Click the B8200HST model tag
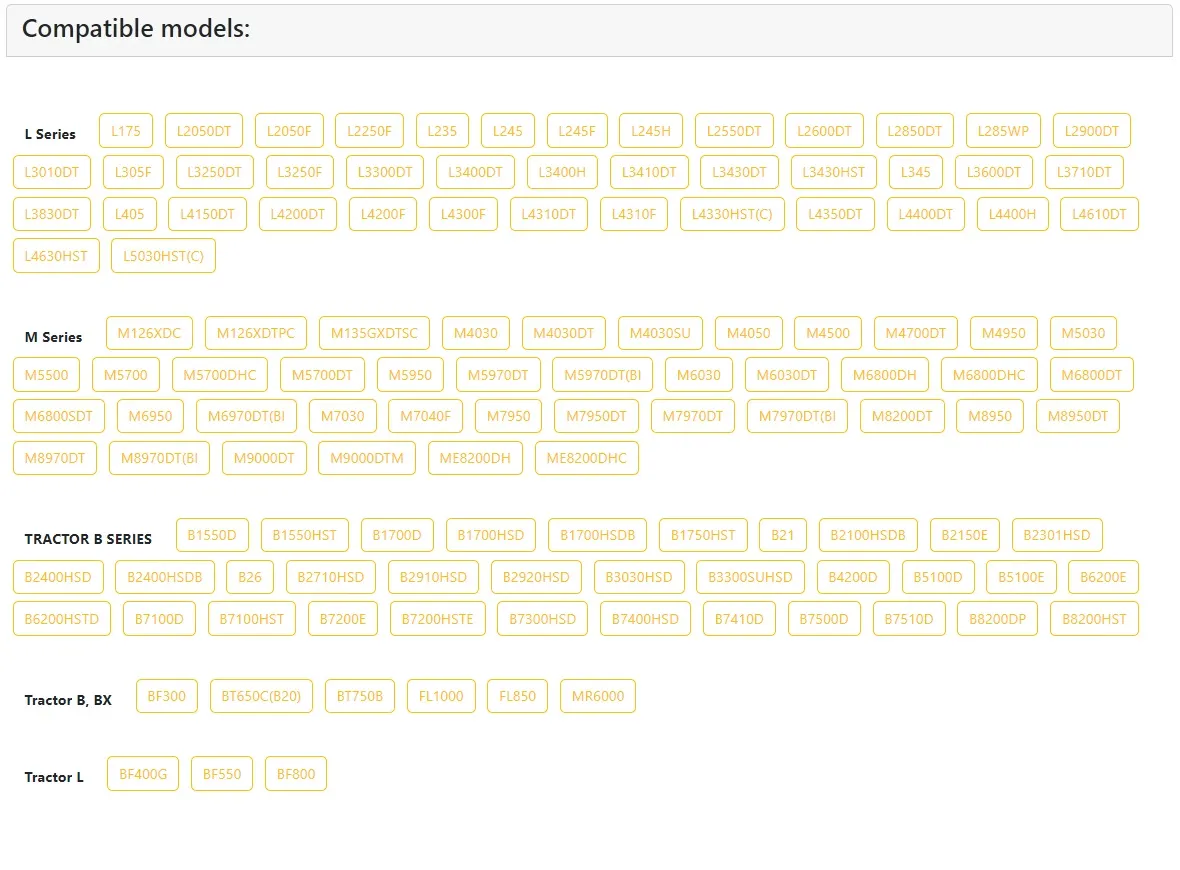 pos(1095,619)
